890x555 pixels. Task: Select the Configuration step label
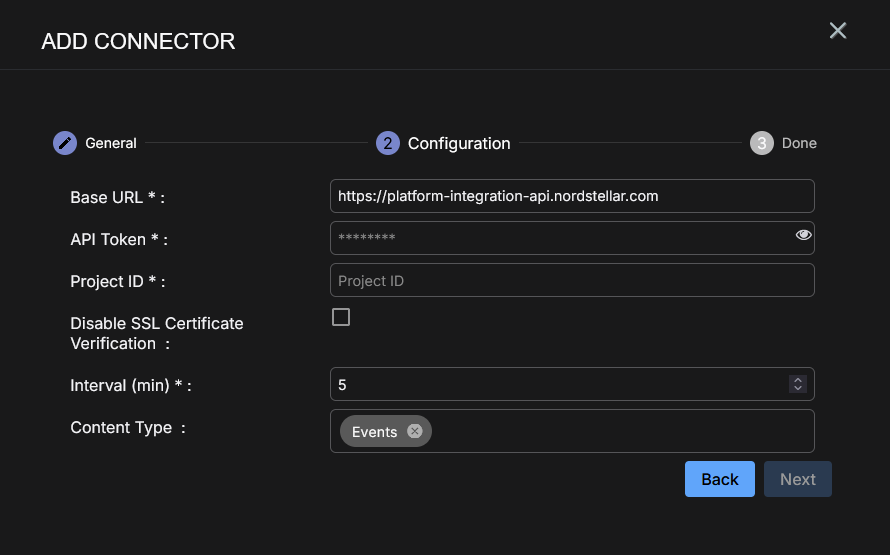459,143
